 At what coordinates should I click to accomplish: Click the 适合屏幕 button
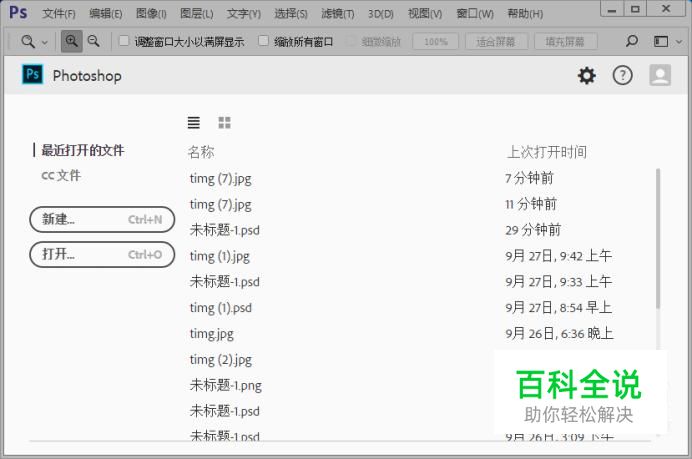496,42
